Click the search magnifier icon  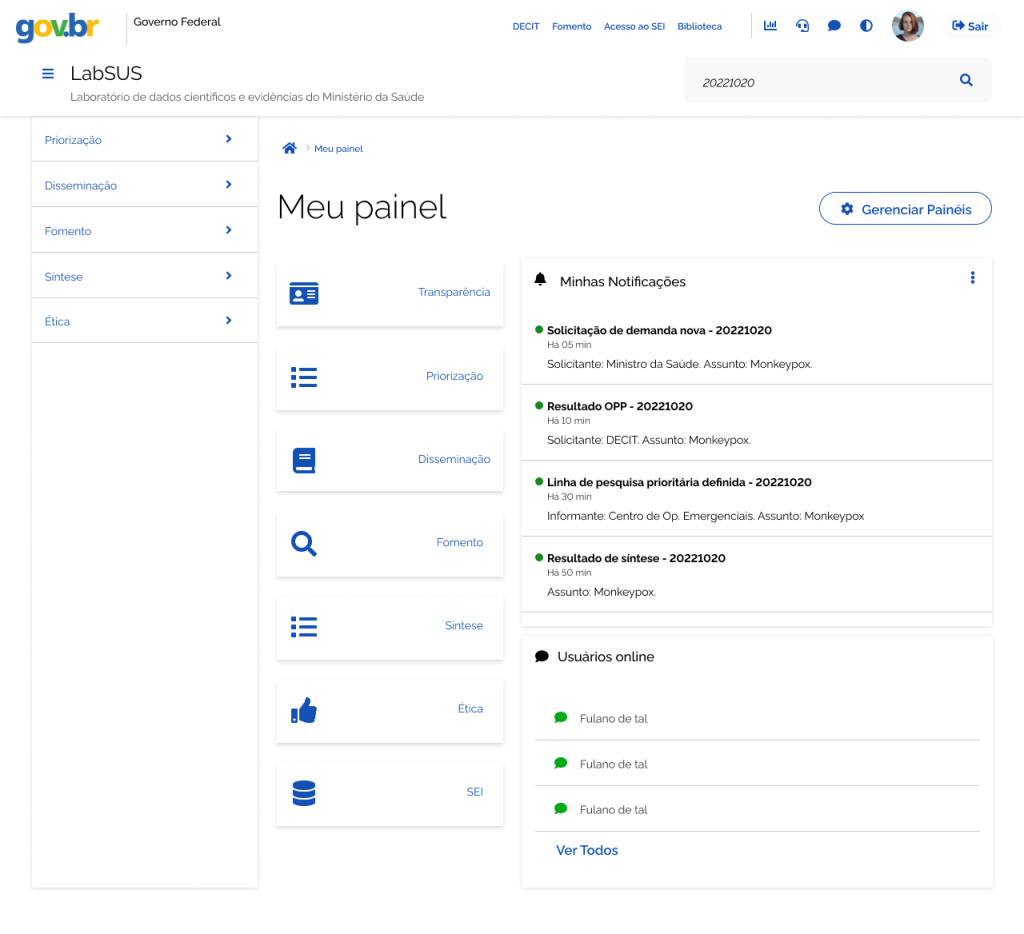pyautogui.click(x=966, y=81)
